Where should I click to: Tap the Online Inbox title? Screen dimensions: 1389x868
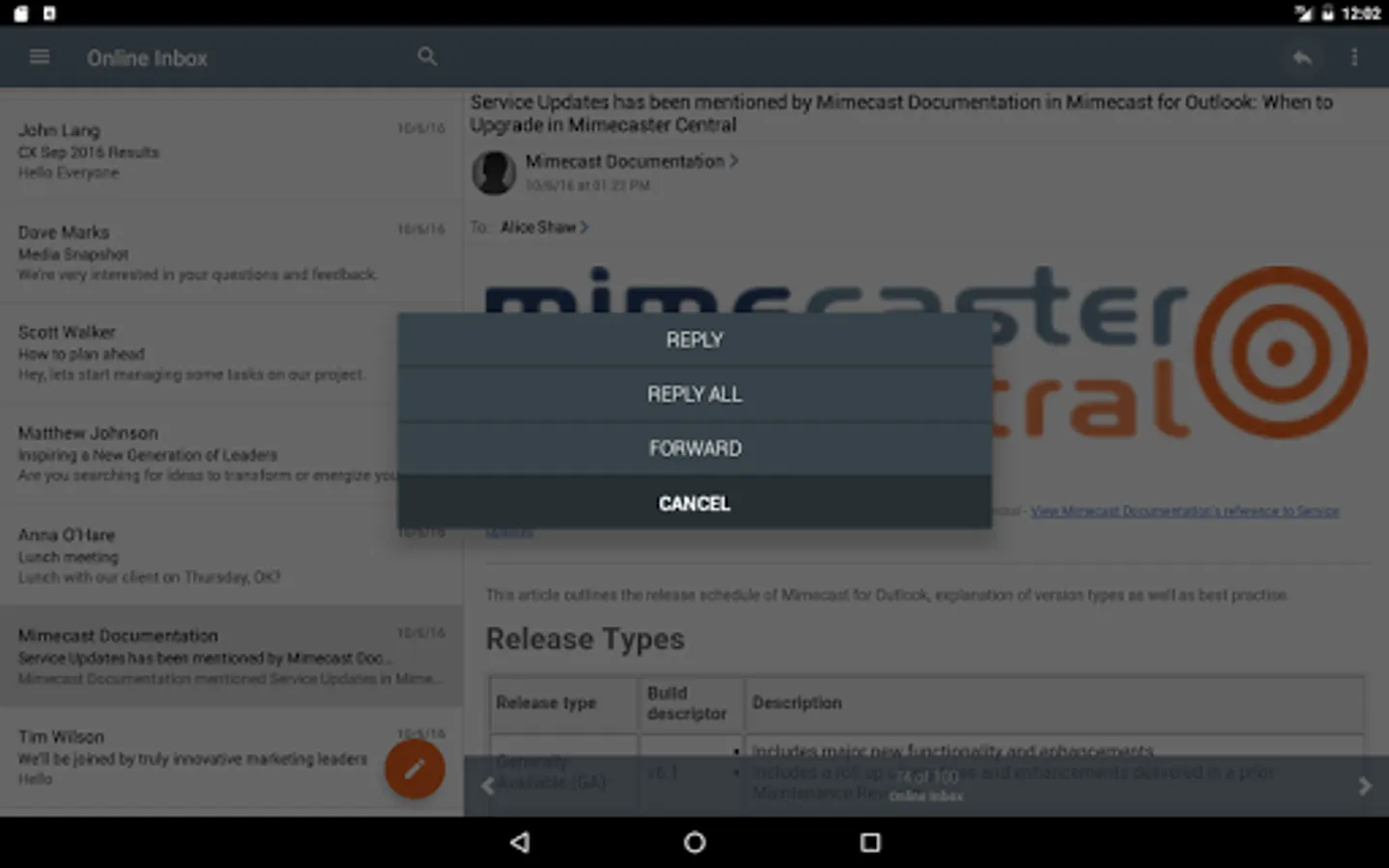pos(148,58)
